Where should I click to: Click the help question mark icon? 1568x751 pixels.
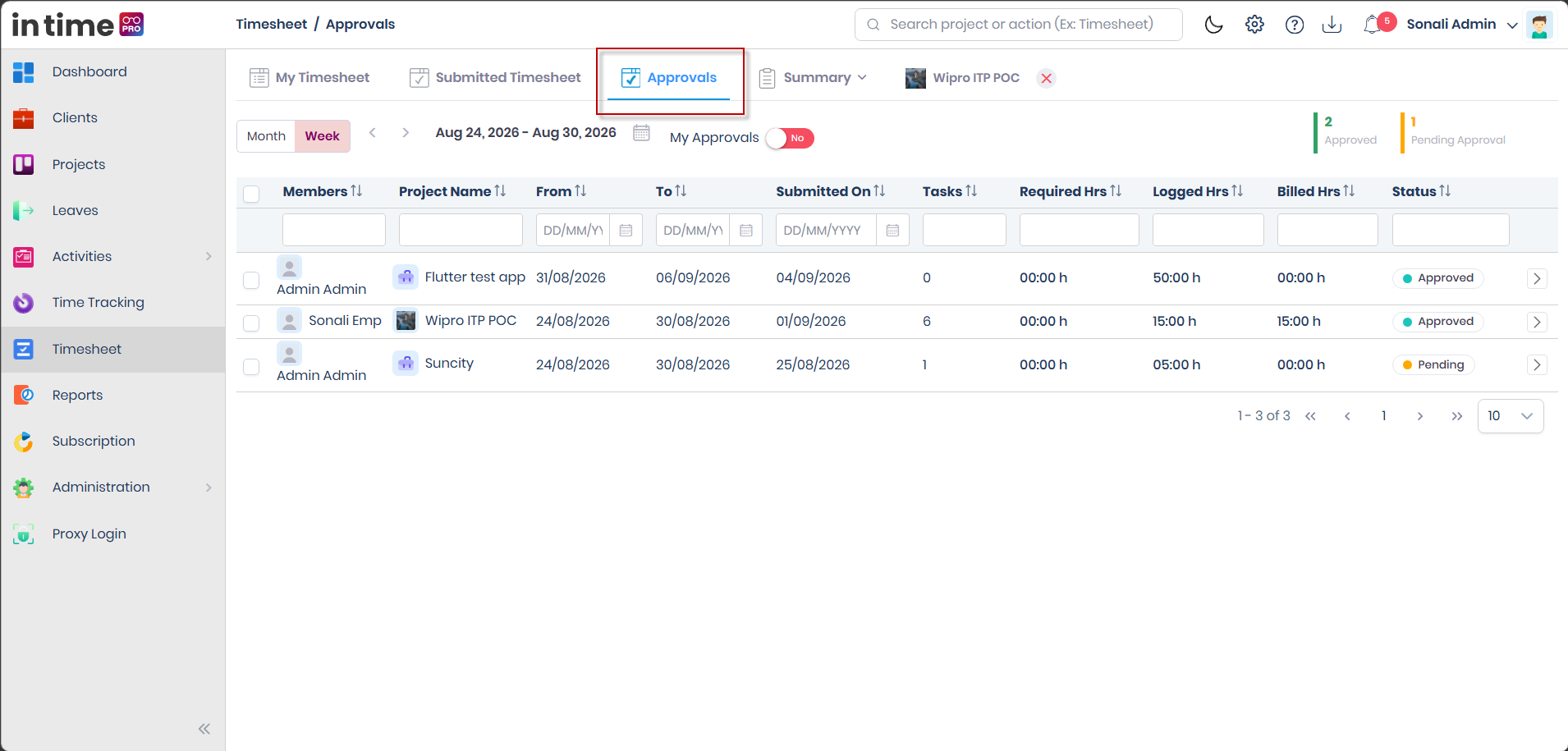coord(1295,25)
